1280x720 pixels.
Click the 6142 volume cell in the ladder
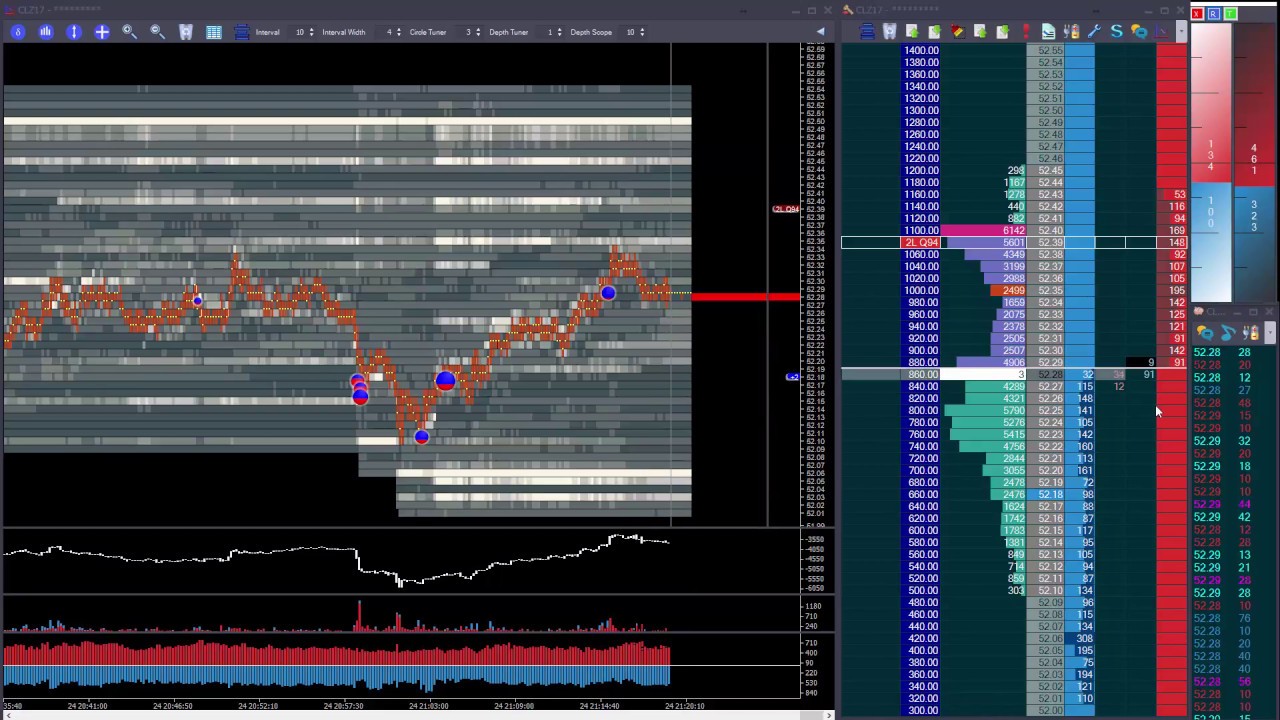pos(984,231)
